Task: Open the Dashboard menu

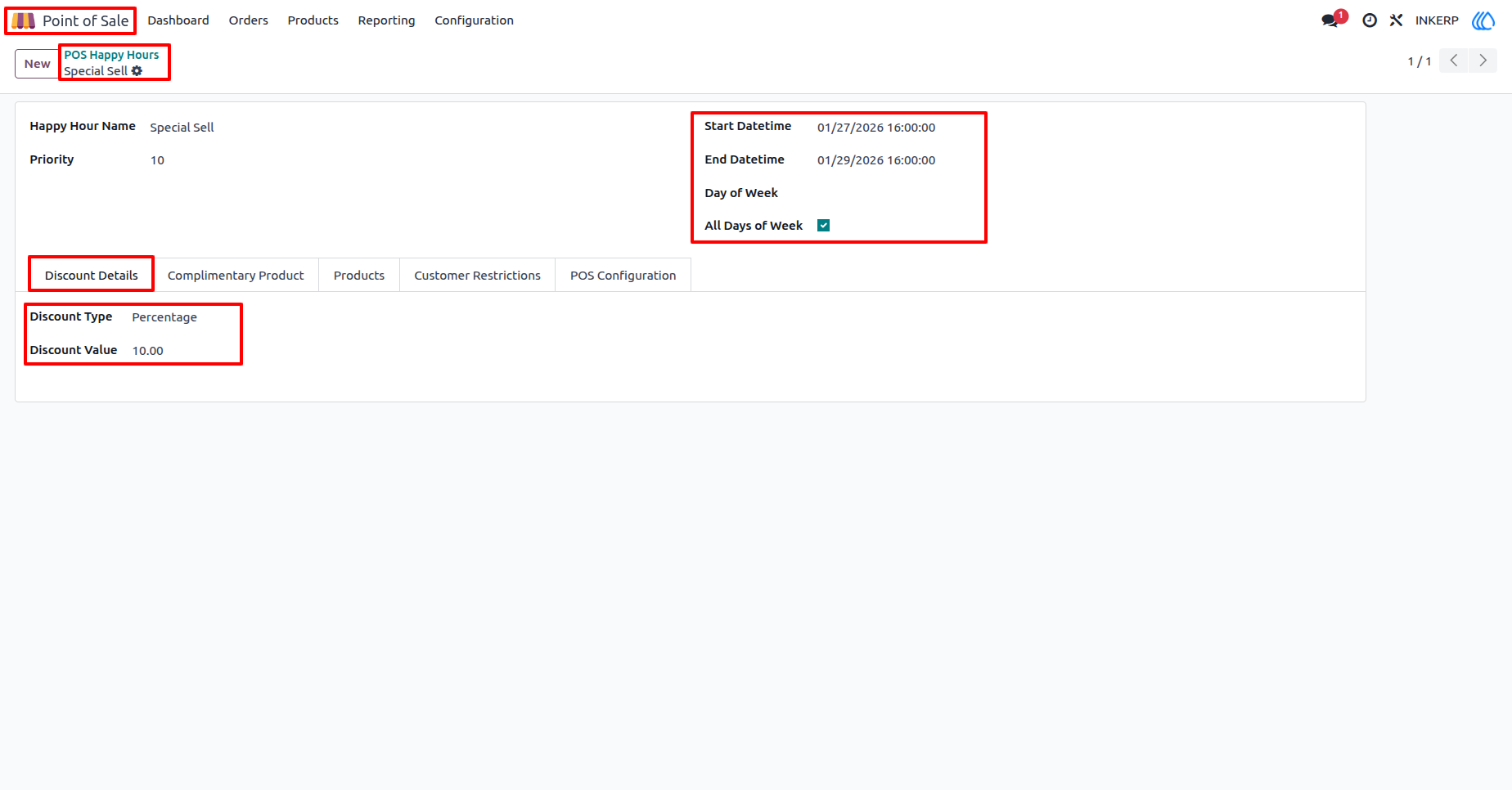Action: [178, 20]
